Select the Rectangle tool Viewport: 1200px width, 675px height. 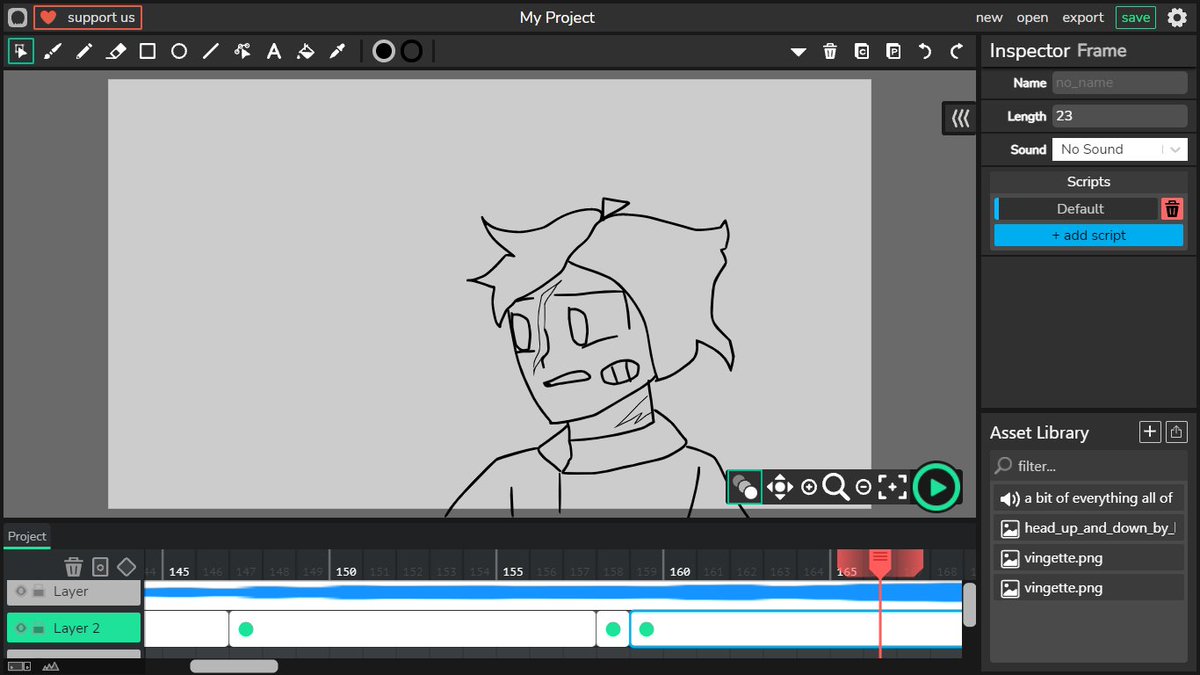147,51
